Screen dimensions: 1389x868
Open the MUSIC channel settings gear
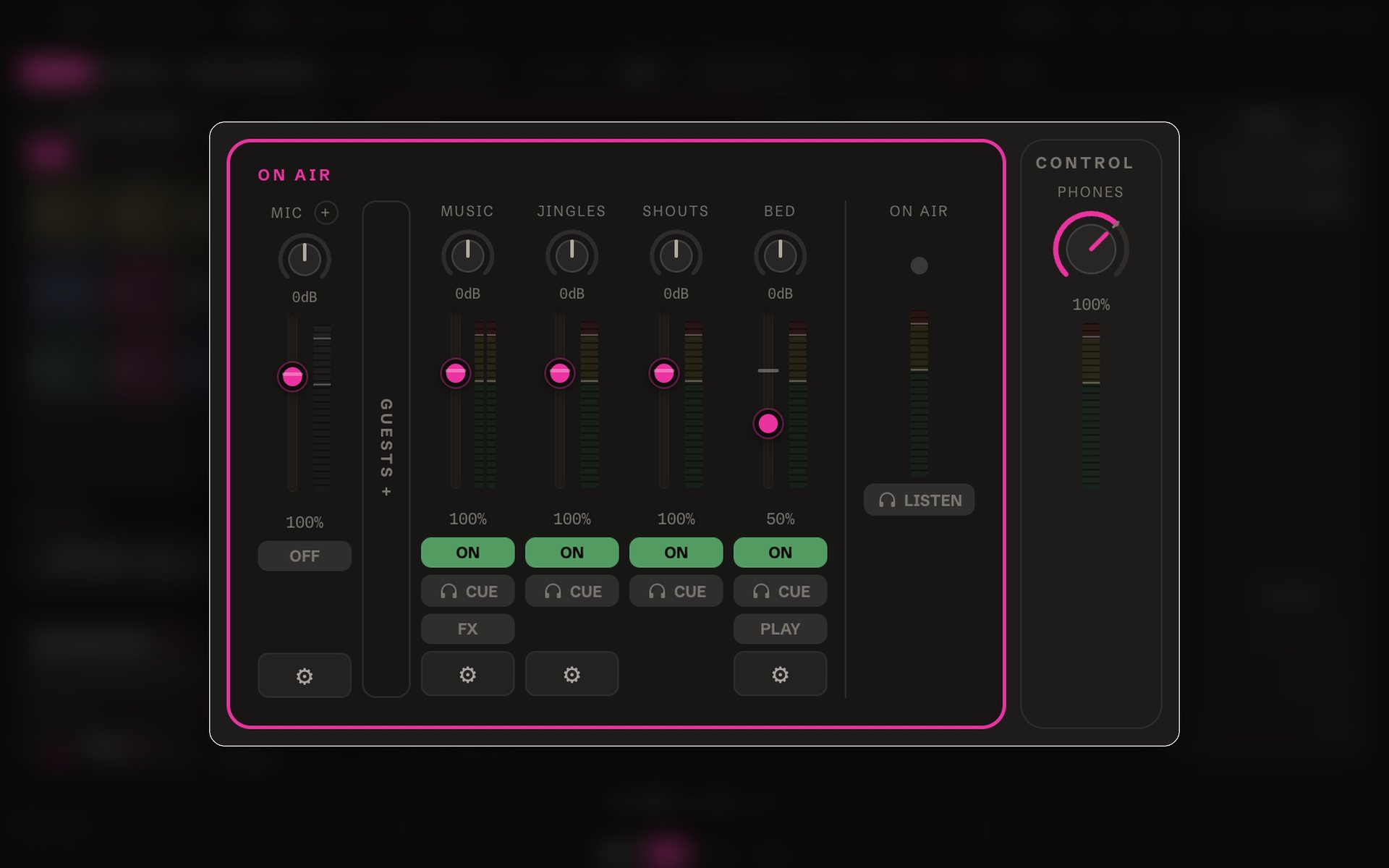467,674
